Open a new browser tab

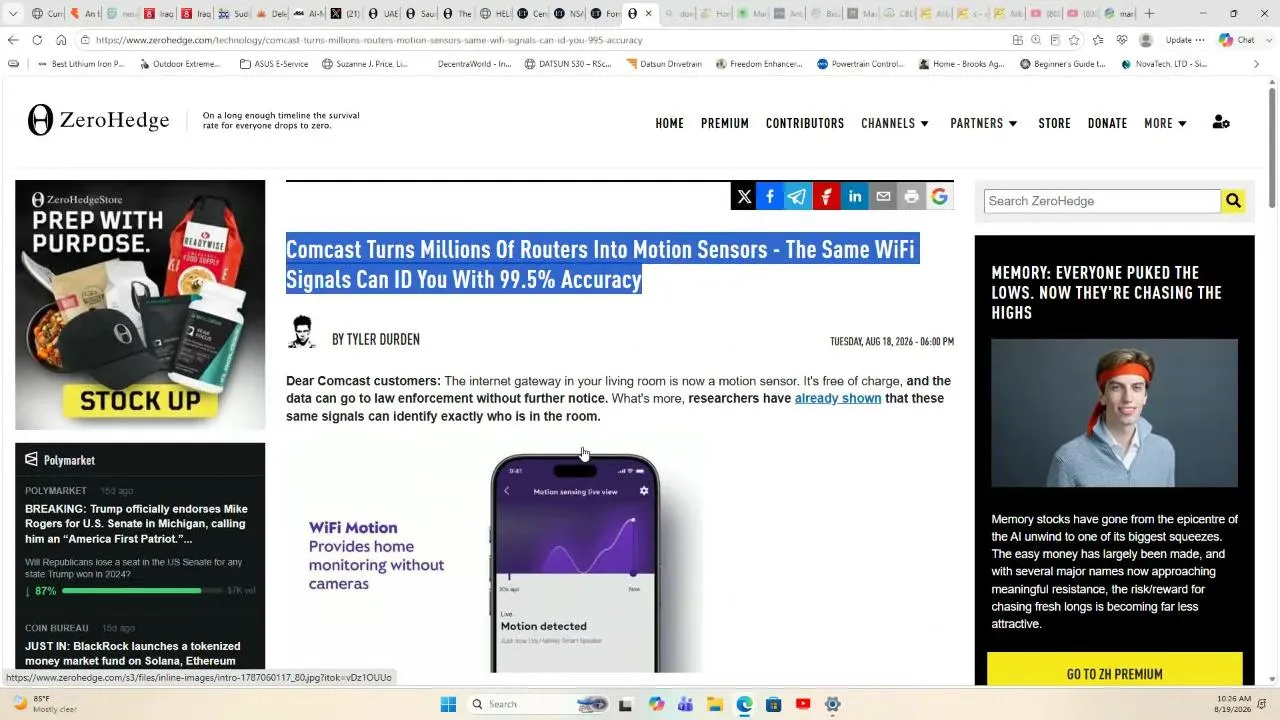pyautogui.click(x=1149, y=13)
